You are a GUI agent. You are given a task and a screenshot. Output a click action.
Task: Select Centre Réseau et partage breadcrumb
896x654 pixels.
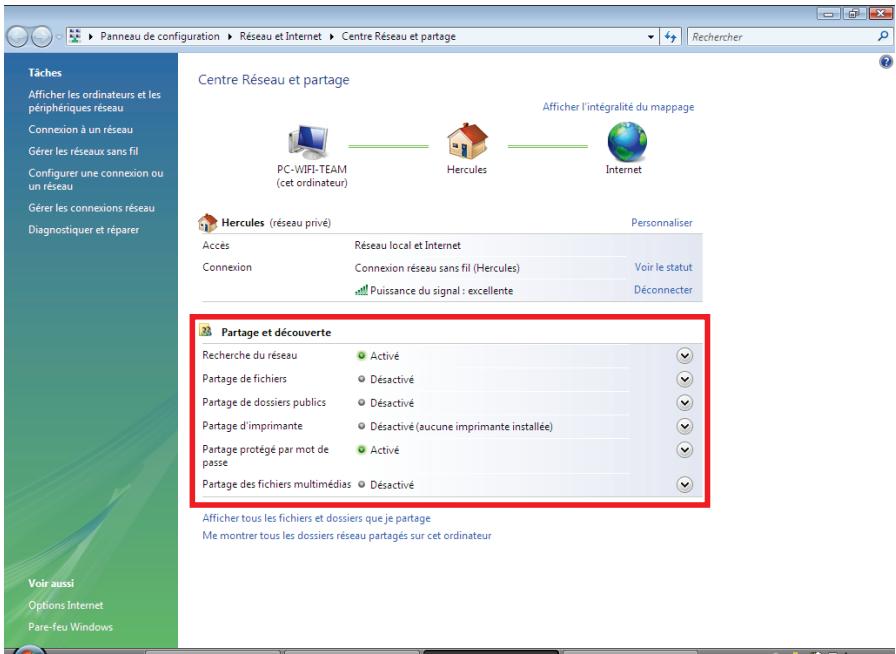click(x=398, y=36)
